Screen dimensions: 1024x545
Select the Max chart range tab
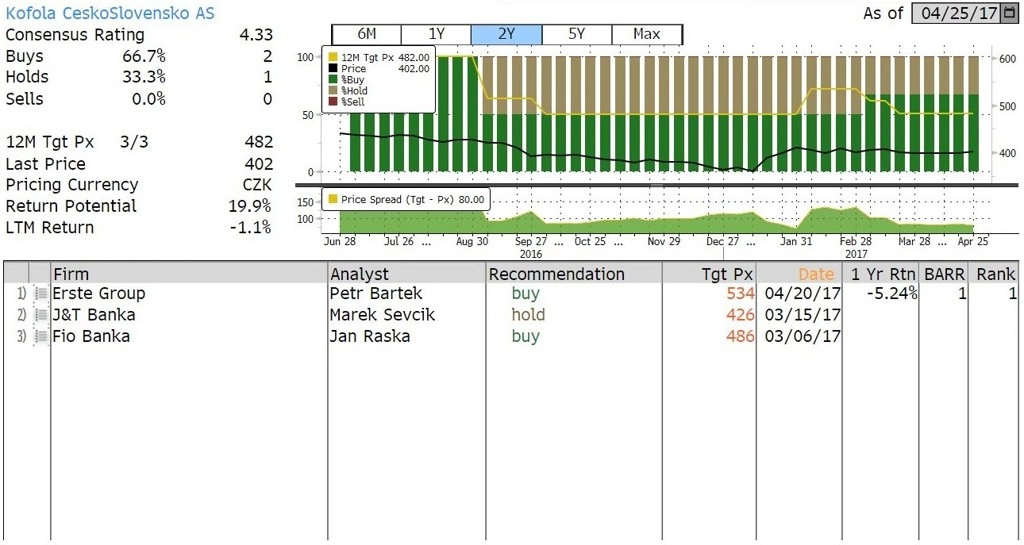[x=647, y=35]
